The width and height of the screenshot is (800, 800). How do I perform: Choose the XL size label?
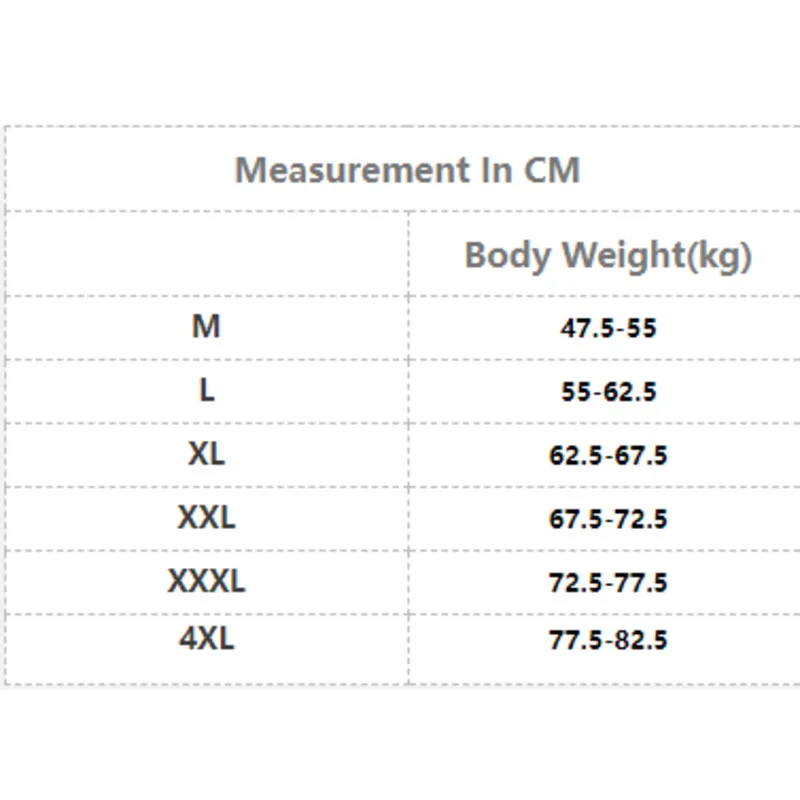pyautogui.click(x=206, y=454)
